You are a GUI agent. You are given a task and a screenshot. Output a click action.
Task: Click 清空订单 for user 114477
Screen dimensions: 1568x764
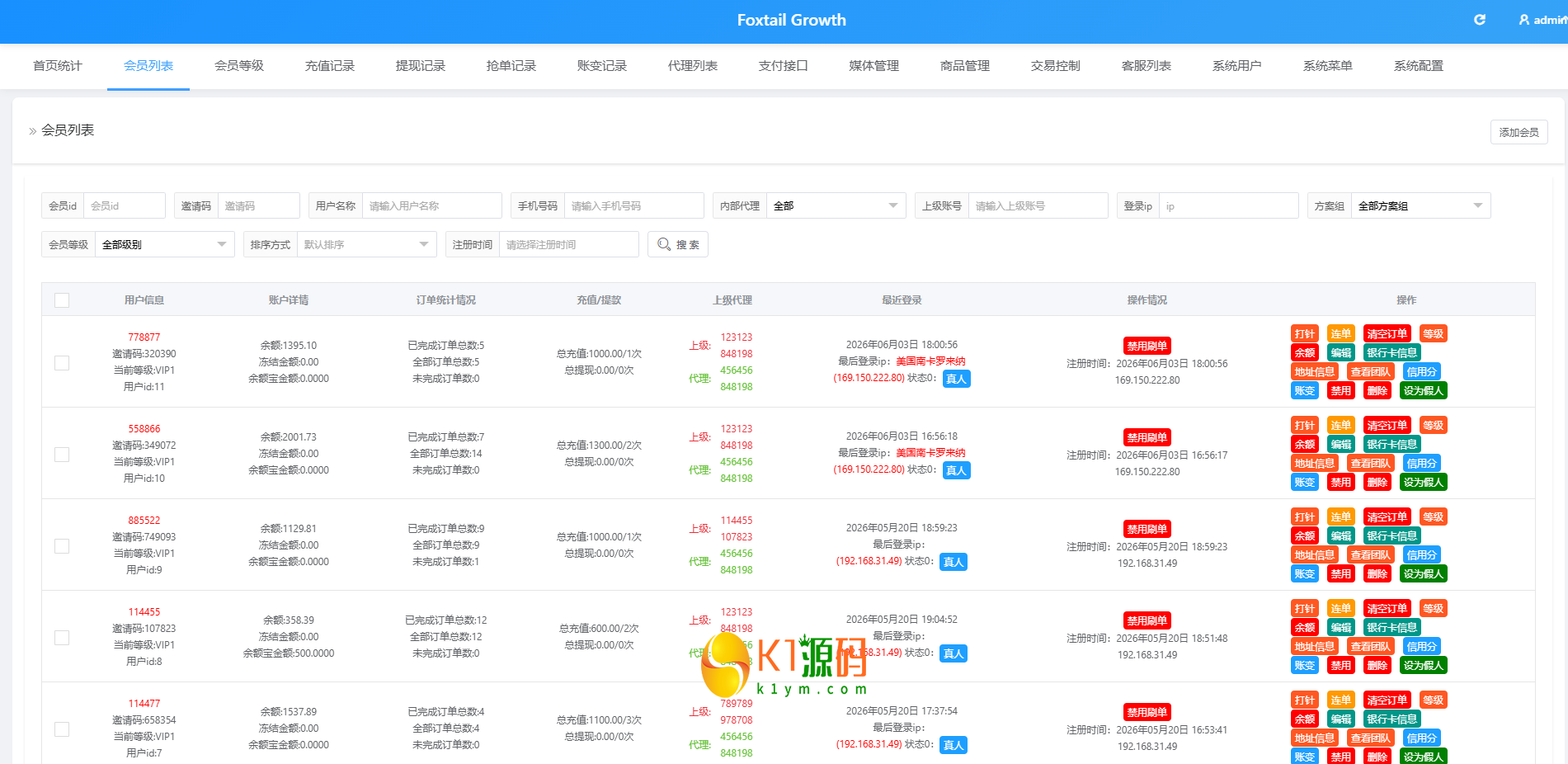click(1387, 700)
